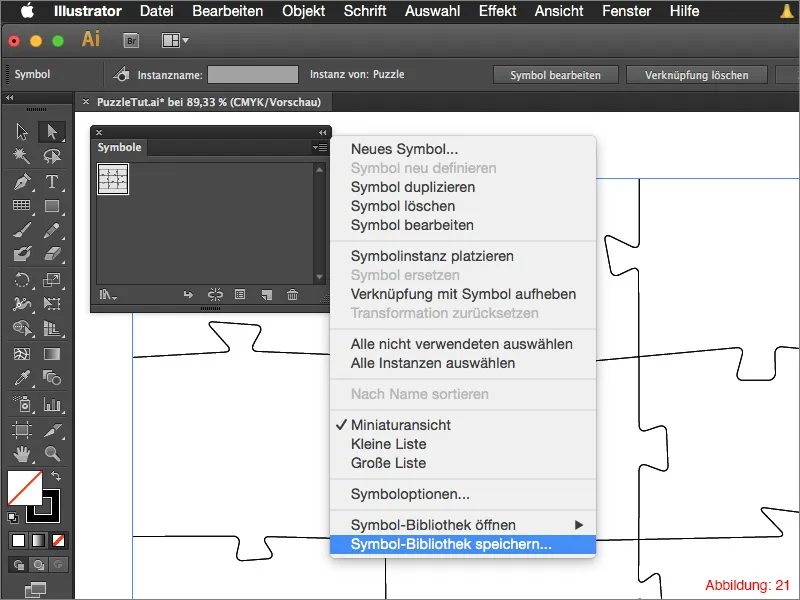The height and width of the screenshot is (600, 800).
Task: Apply solid Color mode button
Action: click(x=18, y=540)
